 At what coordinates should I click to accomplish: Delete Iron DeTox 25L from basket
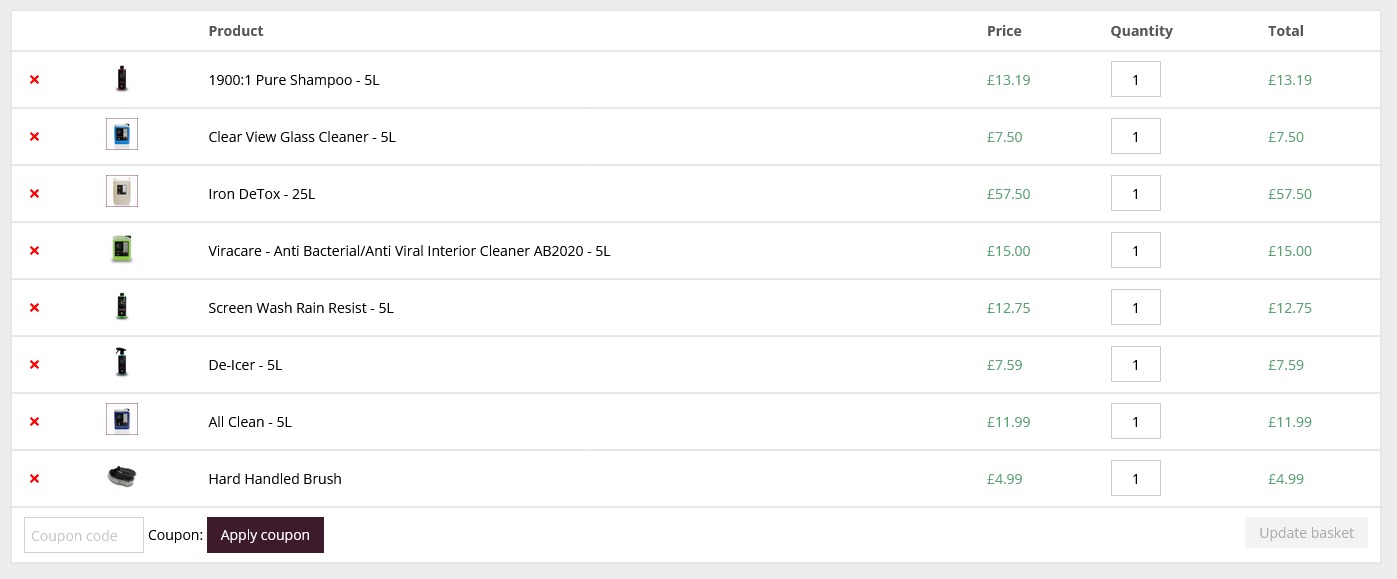[34, 193]
